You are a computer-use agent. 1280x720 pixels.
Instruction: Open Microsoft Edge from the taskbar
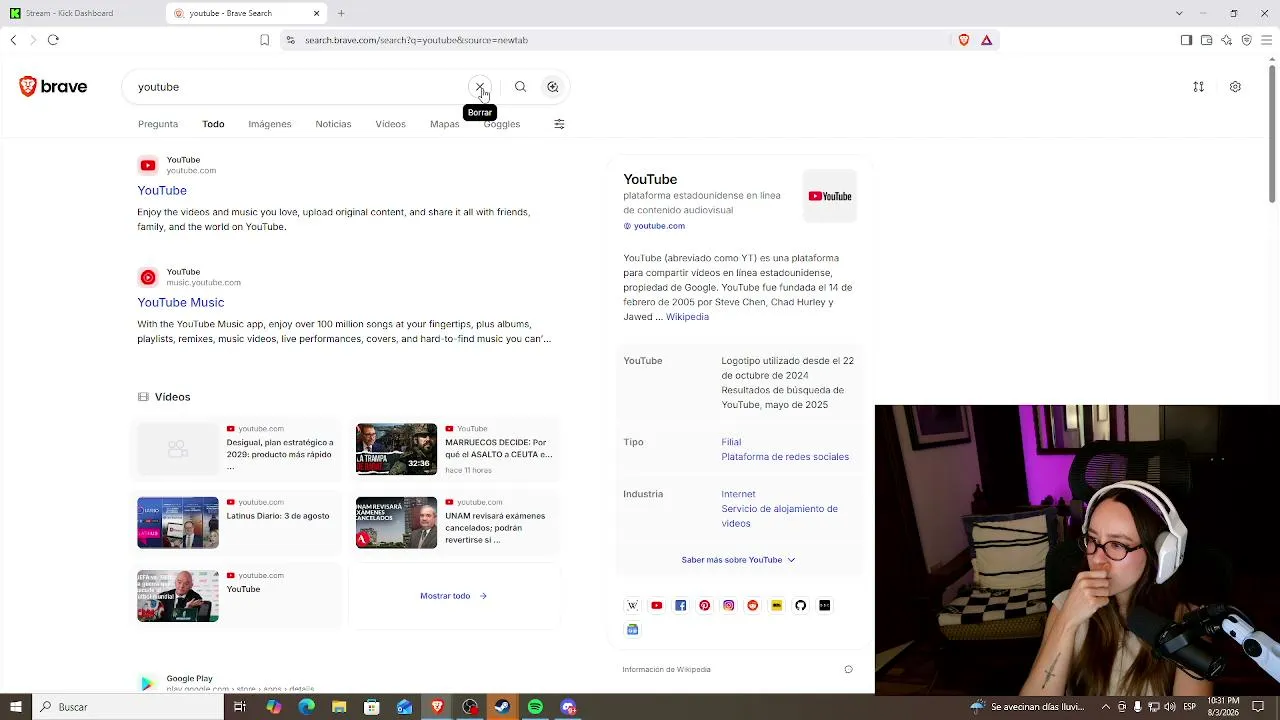point(306,707)
